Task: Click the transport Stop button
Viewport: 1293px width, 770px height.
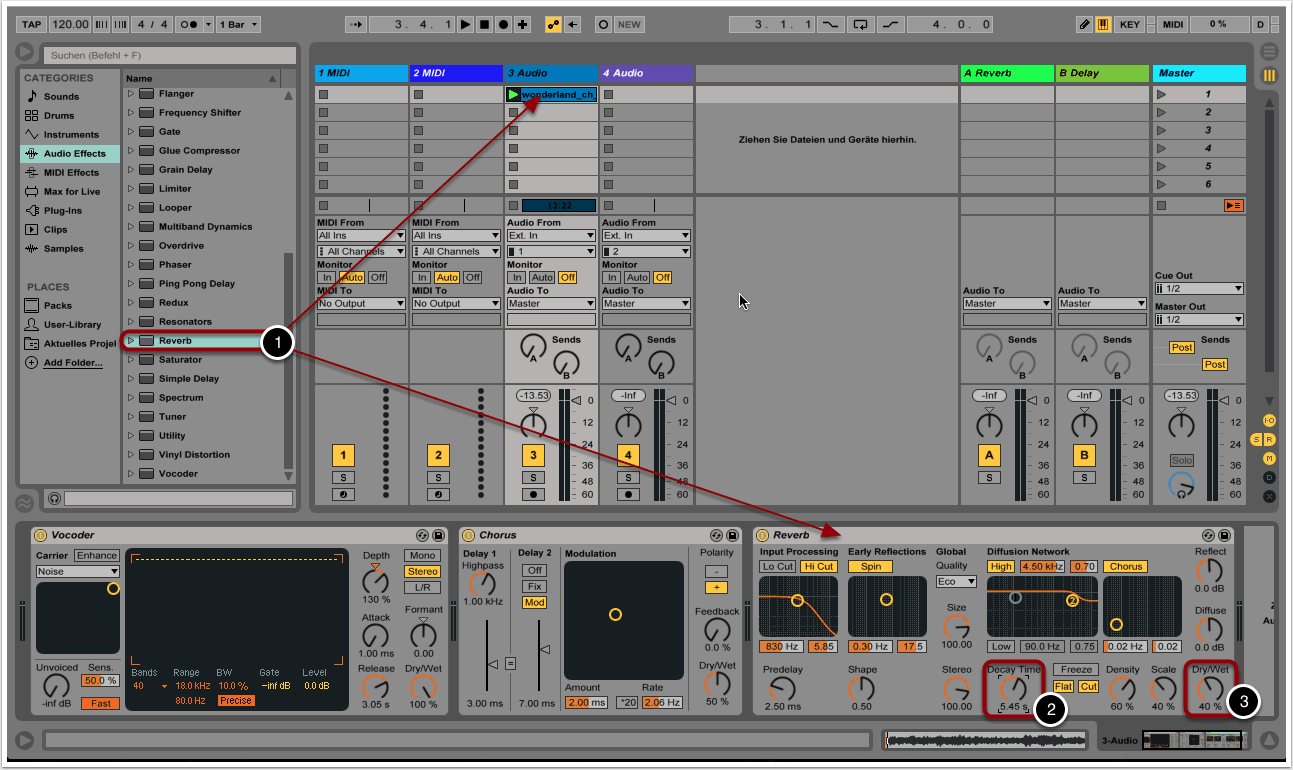Action: [485, 24]
